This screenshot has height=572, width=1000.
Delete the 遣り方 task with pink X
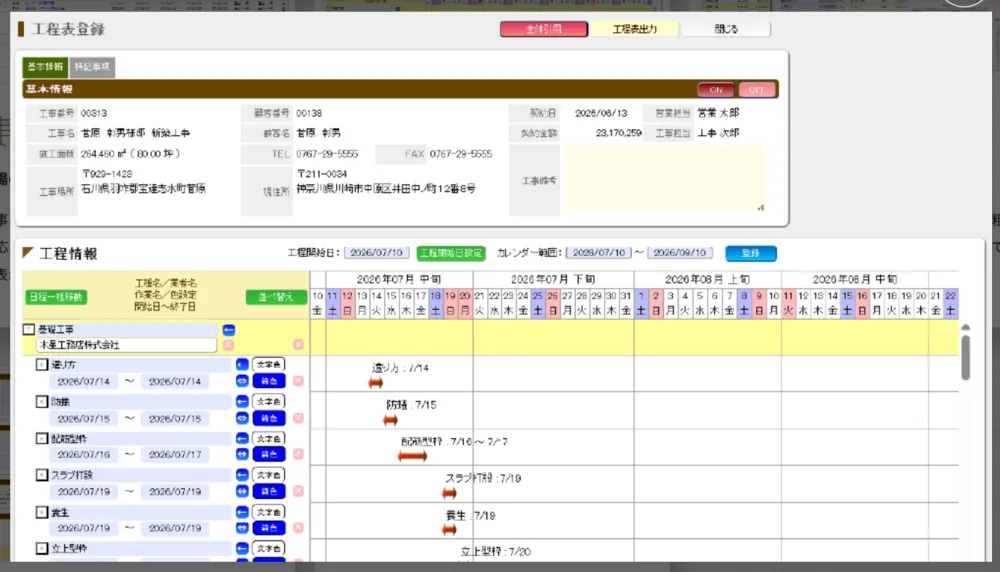(x=298, y=381)
